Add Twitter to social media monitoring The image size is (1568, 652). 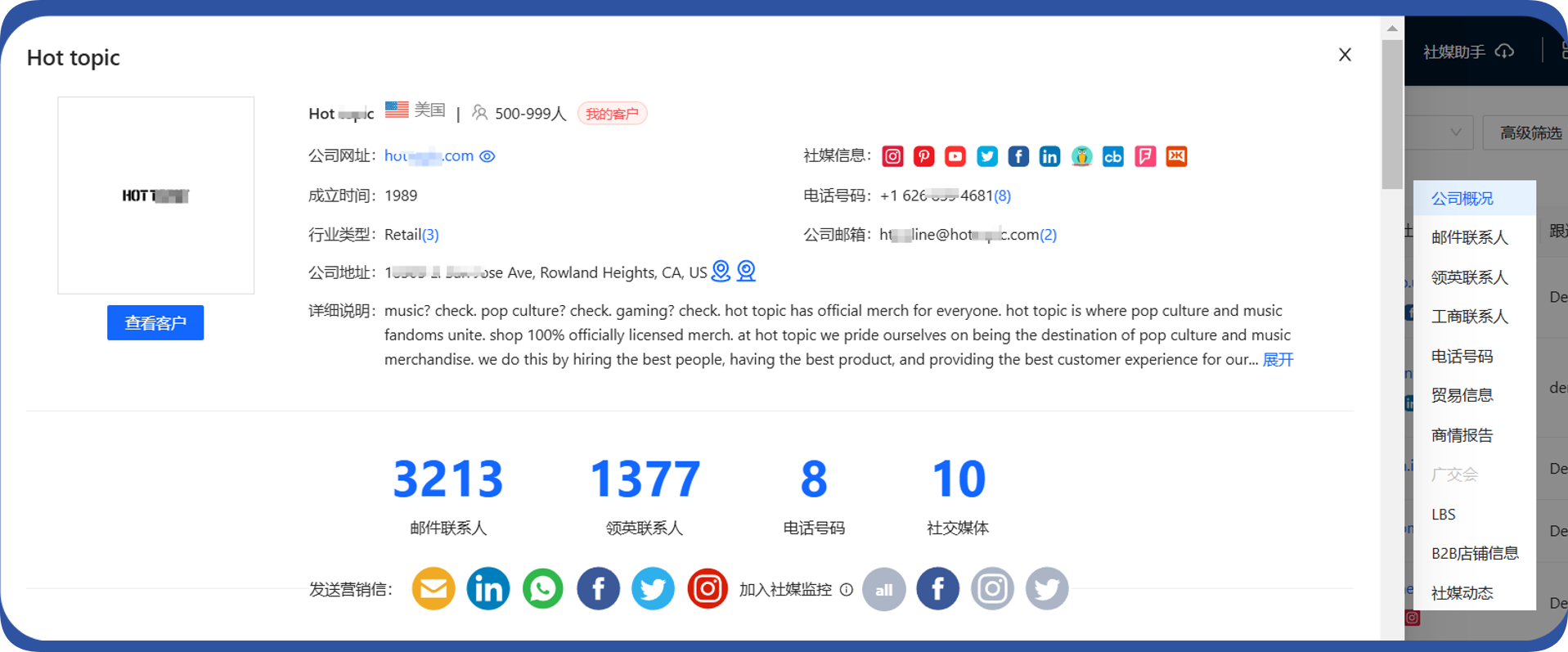(1047, 589)
